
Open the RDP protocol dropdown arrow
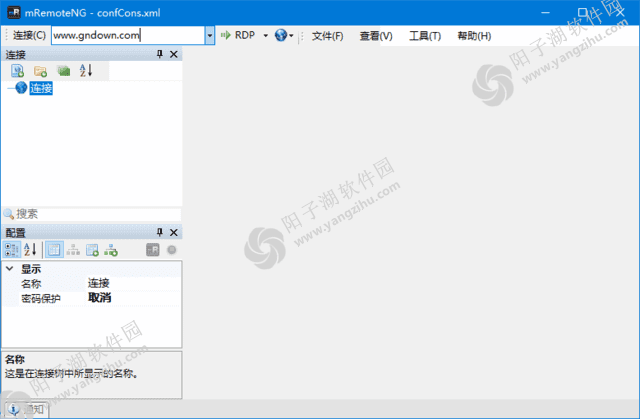266,35
